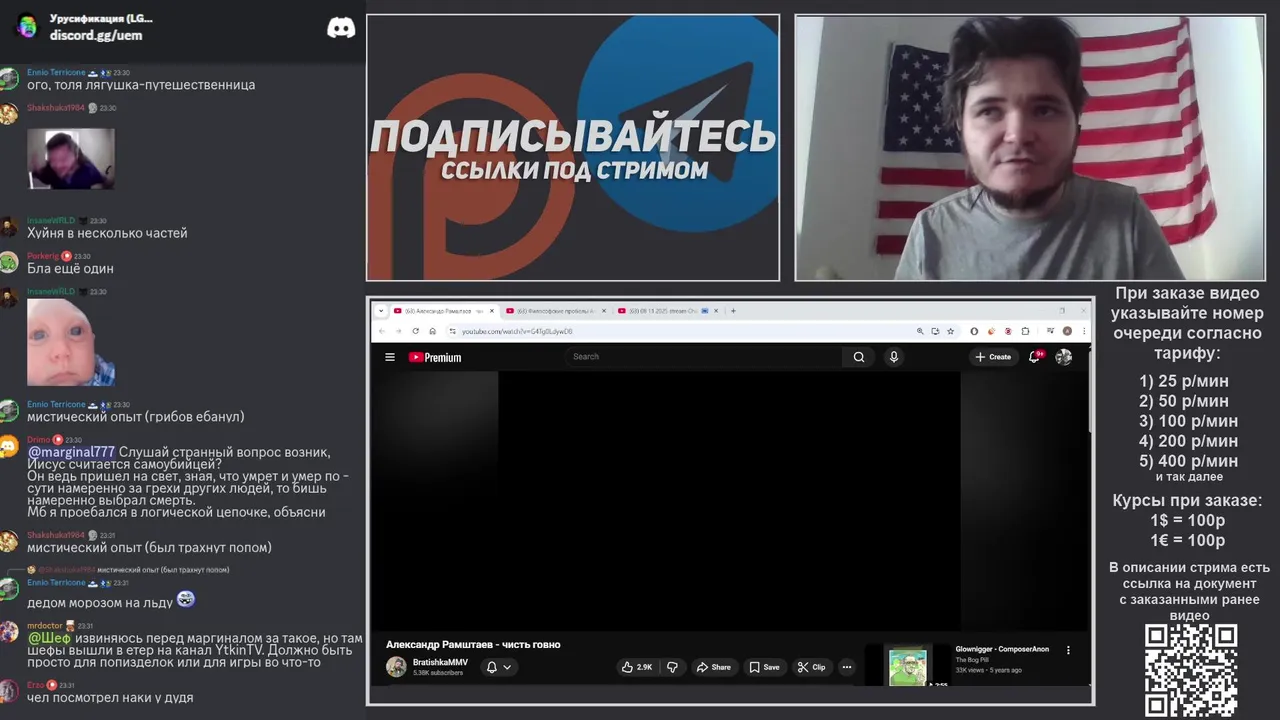Go forward in browser history

(398, 331)
